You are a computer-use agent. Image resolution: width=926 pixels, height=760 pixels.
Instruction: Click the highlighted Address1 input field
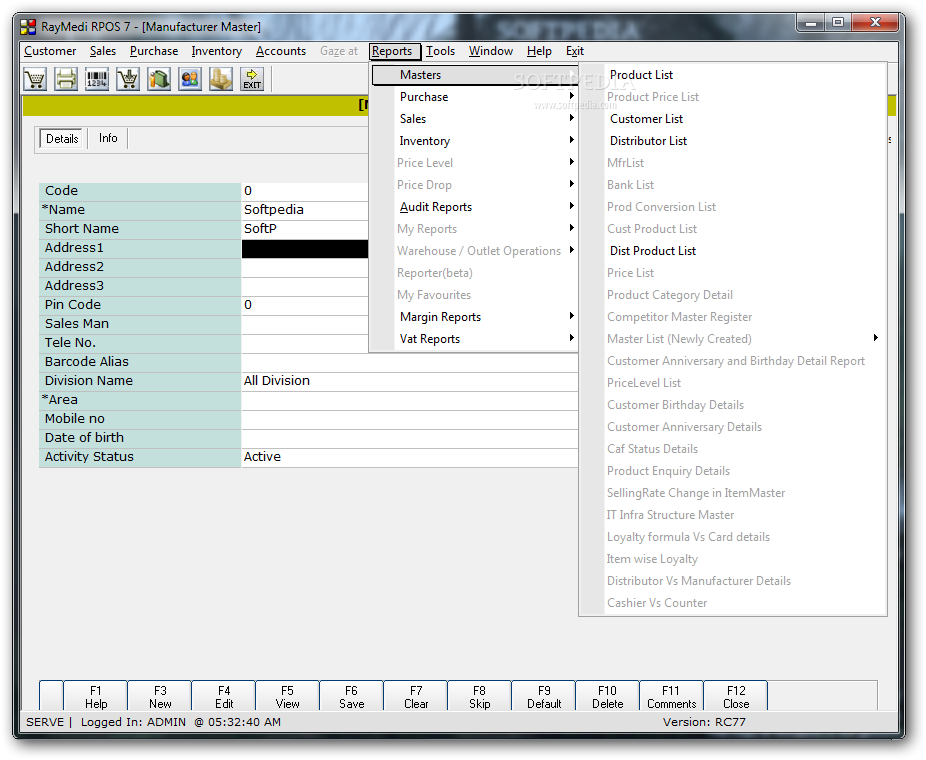(x=305, y=248)
